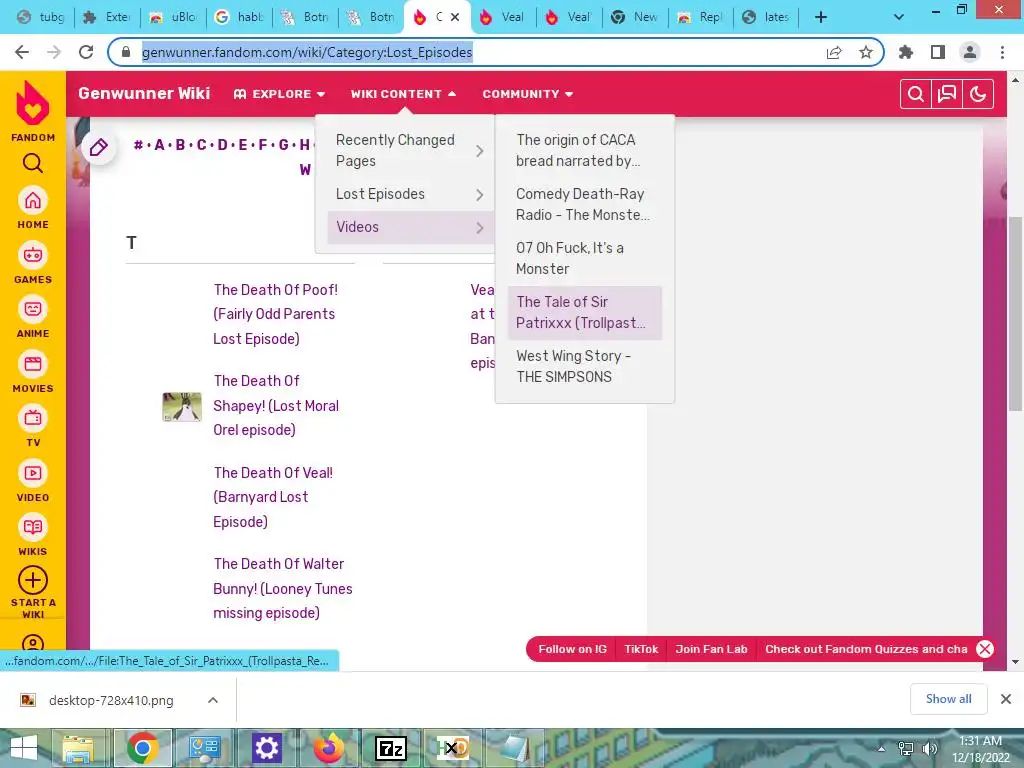Click Shapey episode thumbnail image
The width and height of the screenshot is (1024, 768).
[182, 407]
